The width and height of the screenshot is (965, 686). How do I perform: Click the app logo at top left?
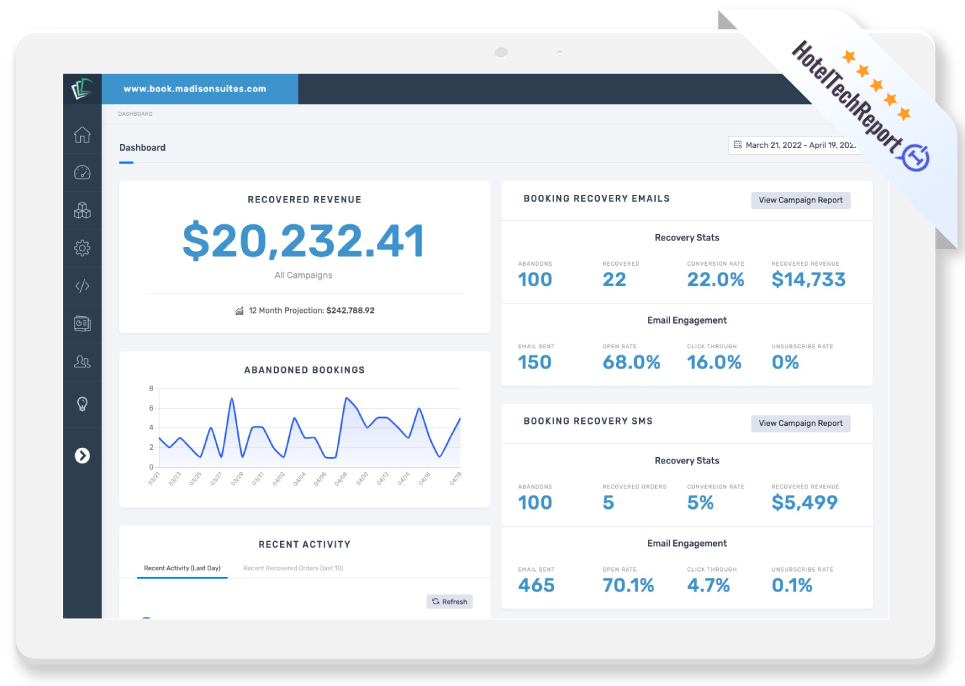(x=82, y=89)
